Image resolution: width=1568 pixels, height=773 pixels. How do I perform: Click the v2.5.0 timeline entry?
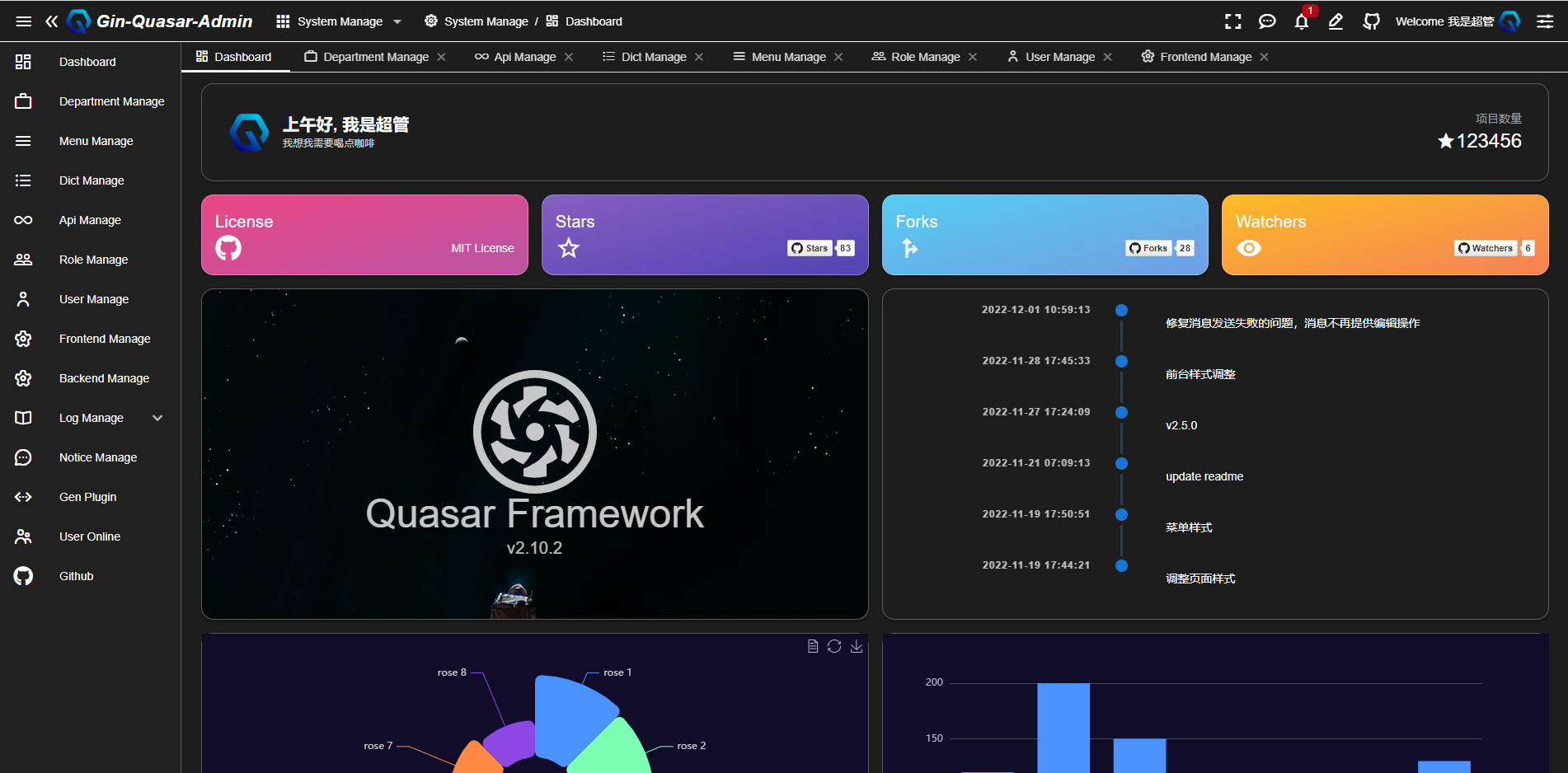[1181, 425]
